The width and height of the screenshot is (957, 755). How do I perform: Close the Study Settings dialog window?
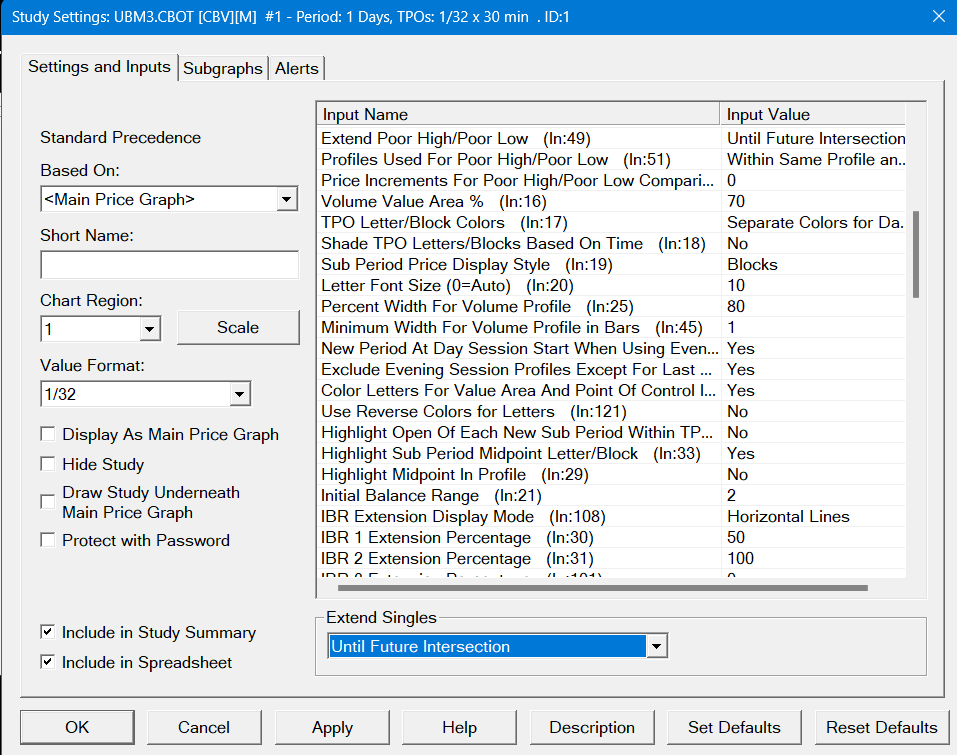(937, 16)
